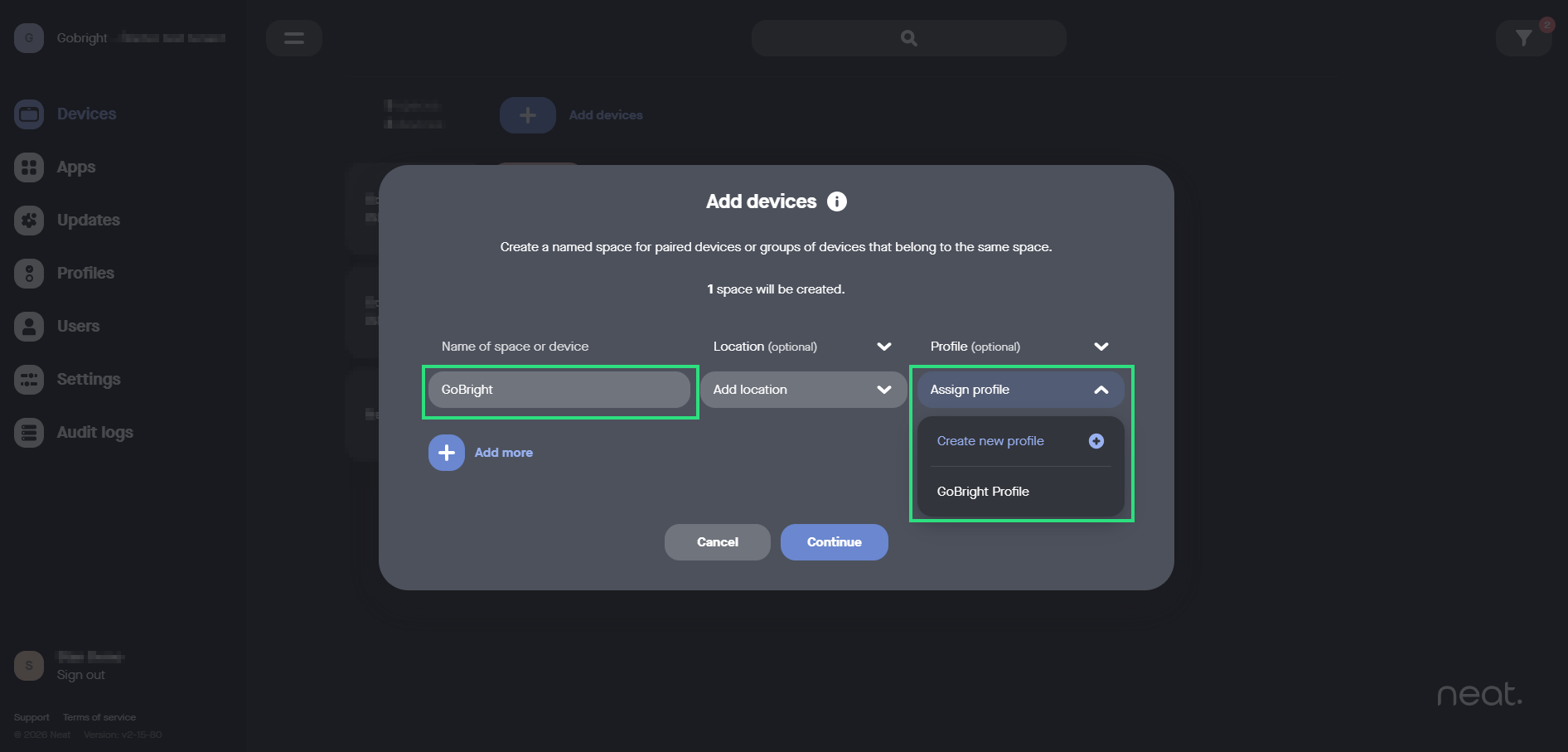The width and height of the screenshot is (1568, 752).
Task: Click the Updates gear icon in sidebar
Action: click(x=29, y=221)
